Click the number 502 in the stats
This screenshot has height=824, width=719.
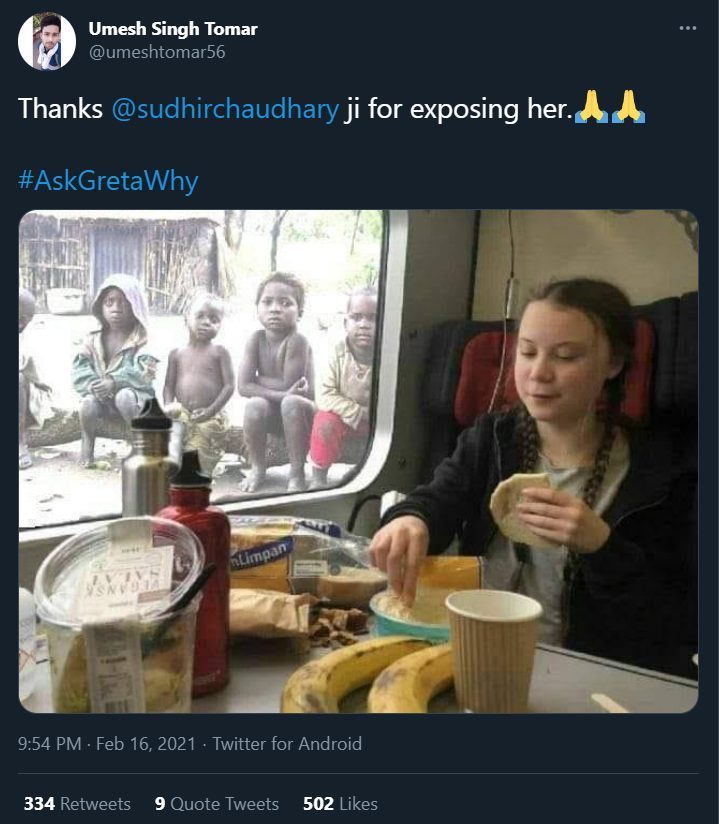(318, 804)
